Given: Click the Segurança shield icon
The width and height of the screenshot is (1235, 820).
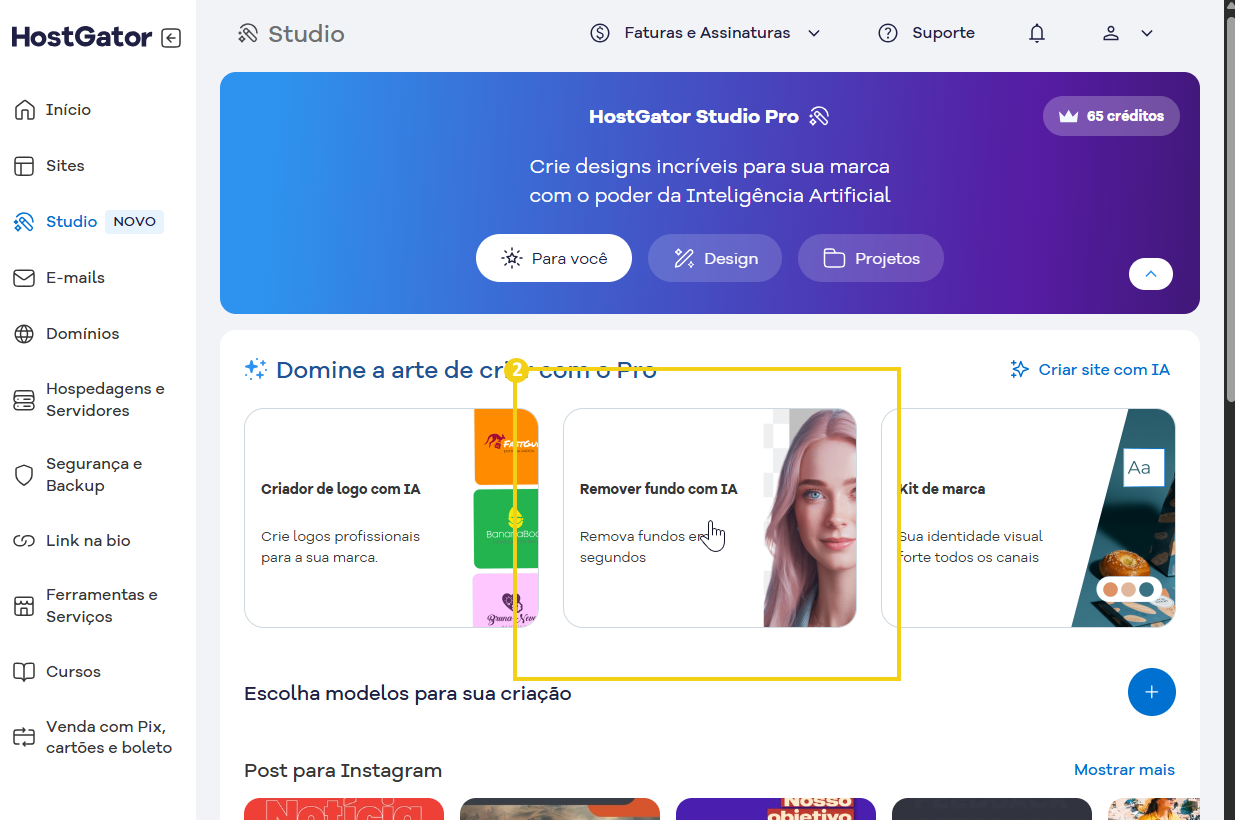Looking at the screenshot, I should coord(24,475).
